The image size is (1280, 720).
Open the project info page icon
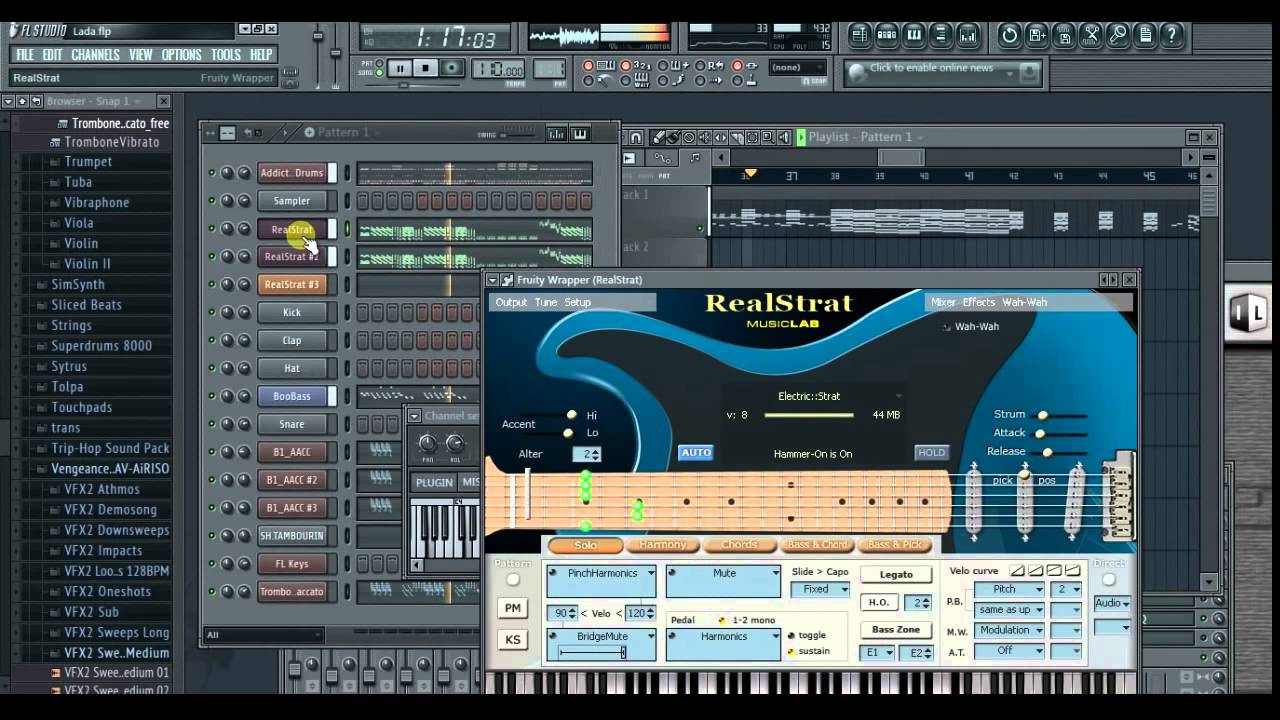click(x=1145, y=35)
